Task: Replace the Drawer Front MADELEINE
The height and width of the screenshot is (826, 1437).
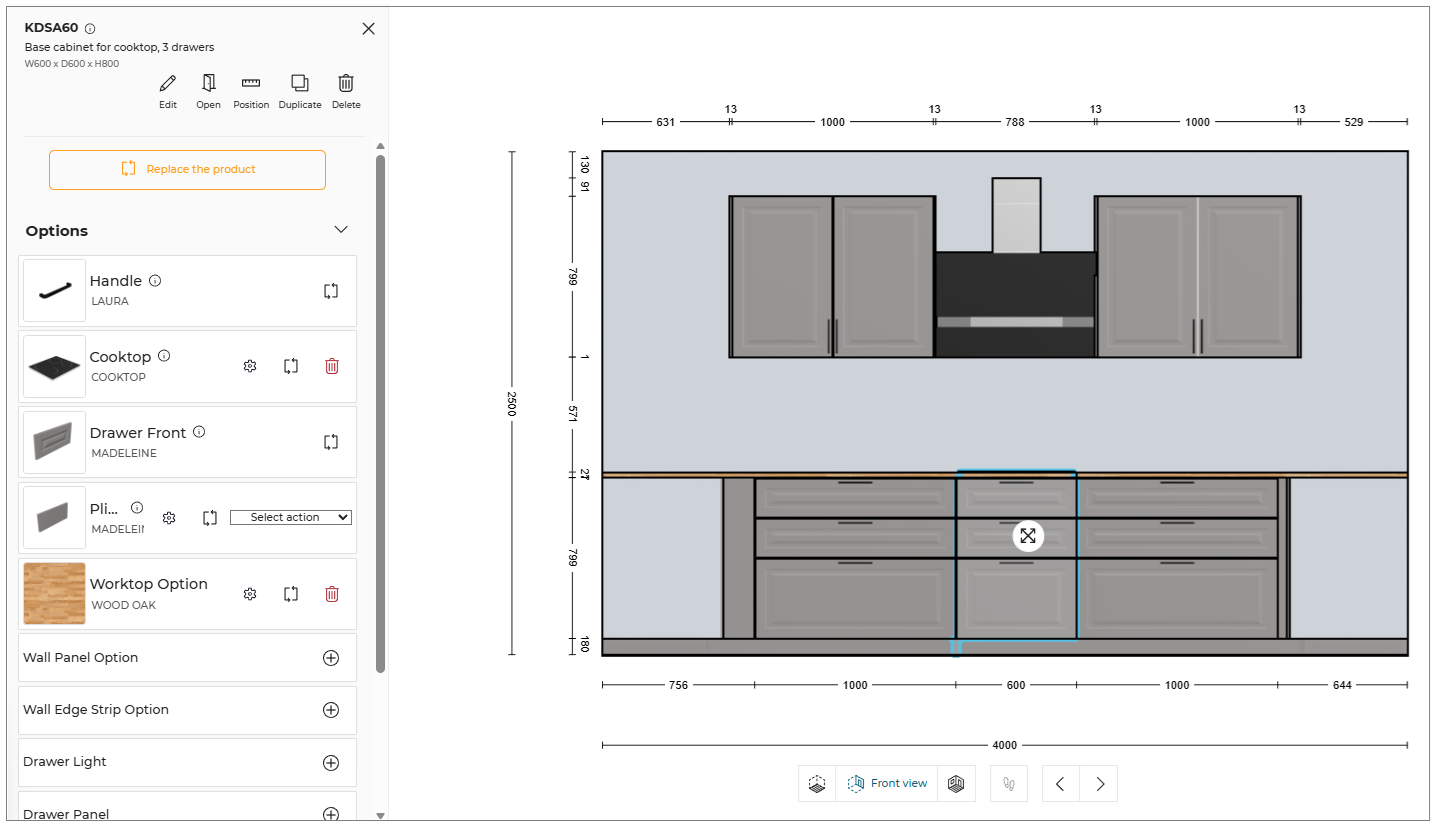Action: (x=331, y=441)
